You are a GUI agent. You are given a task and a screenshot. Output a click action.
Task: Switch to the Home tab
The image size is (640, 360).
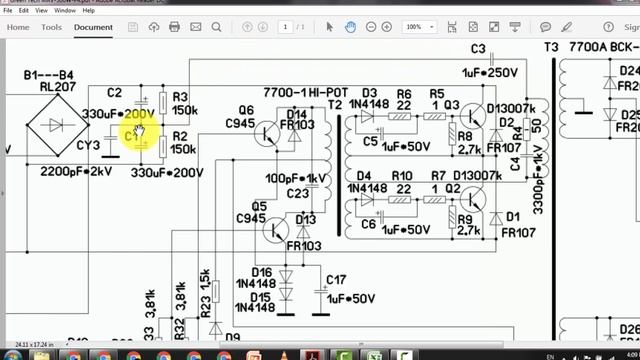coord(18,27)
